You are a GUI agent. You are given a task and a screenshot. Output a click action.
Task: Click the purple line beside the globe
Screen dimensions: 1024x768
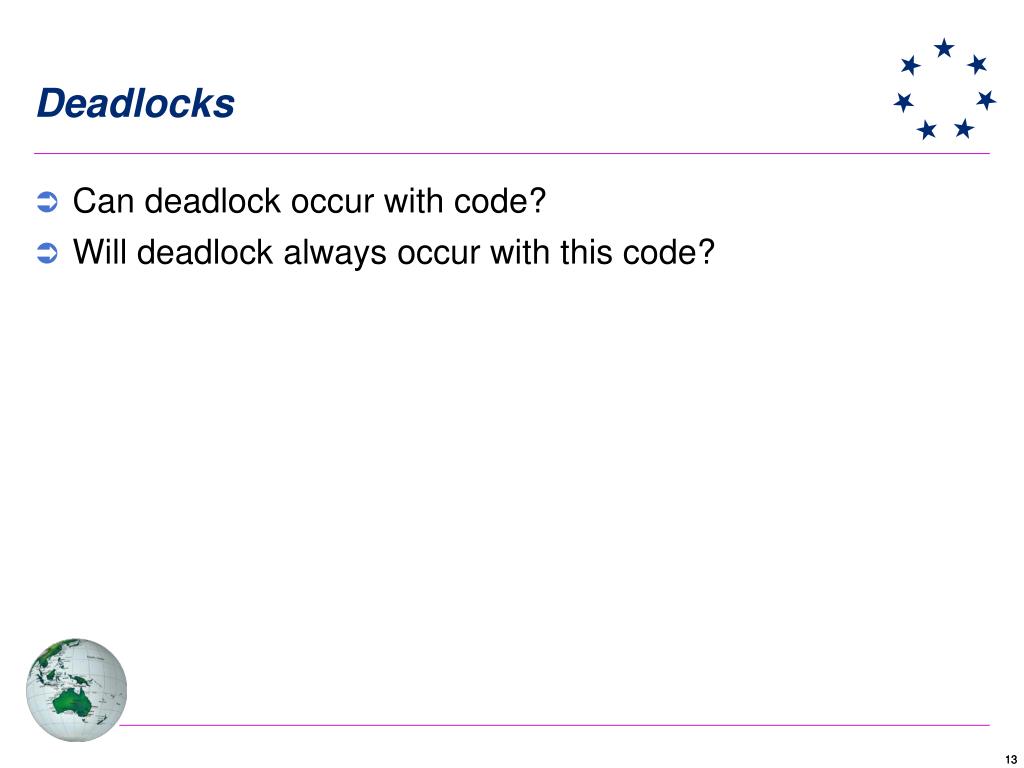click(x=555, y=725)
